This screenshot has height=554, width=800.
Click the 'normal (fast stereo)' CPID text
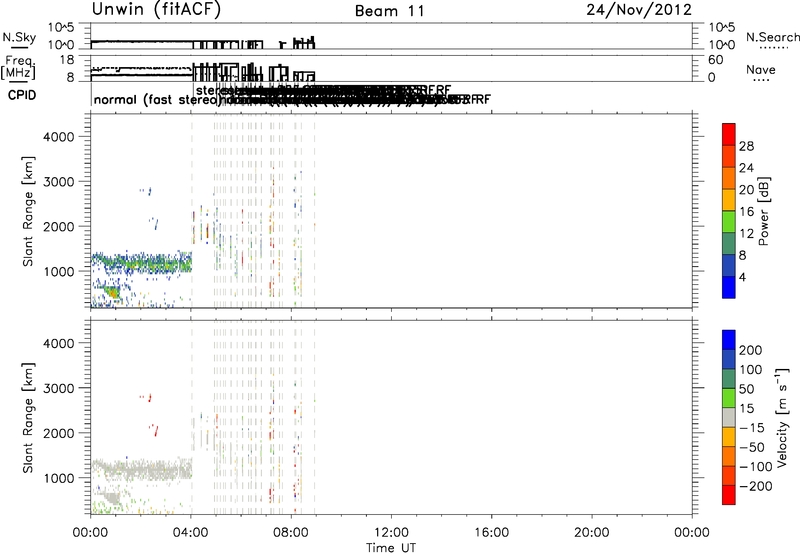156,99
